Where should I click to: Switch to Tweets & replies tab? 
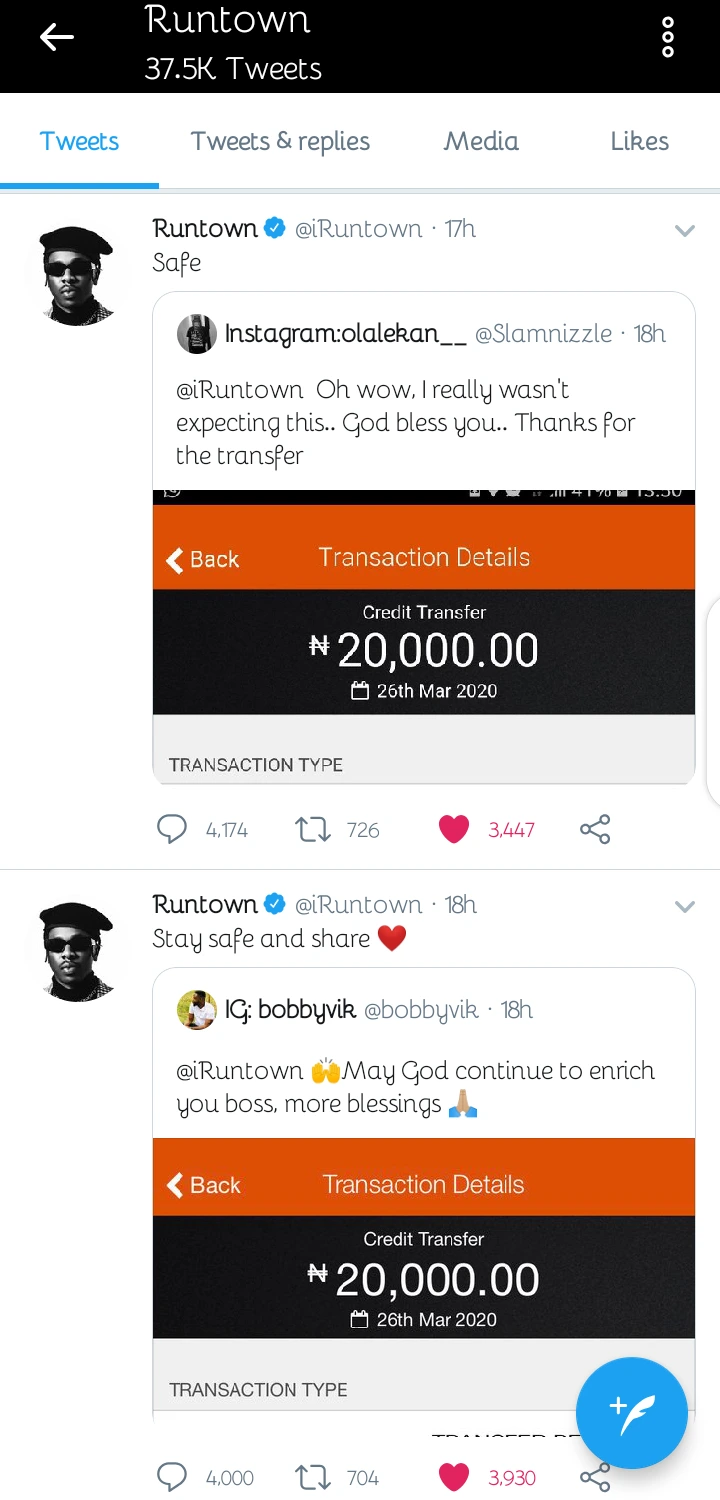click(x=280, y=142)
